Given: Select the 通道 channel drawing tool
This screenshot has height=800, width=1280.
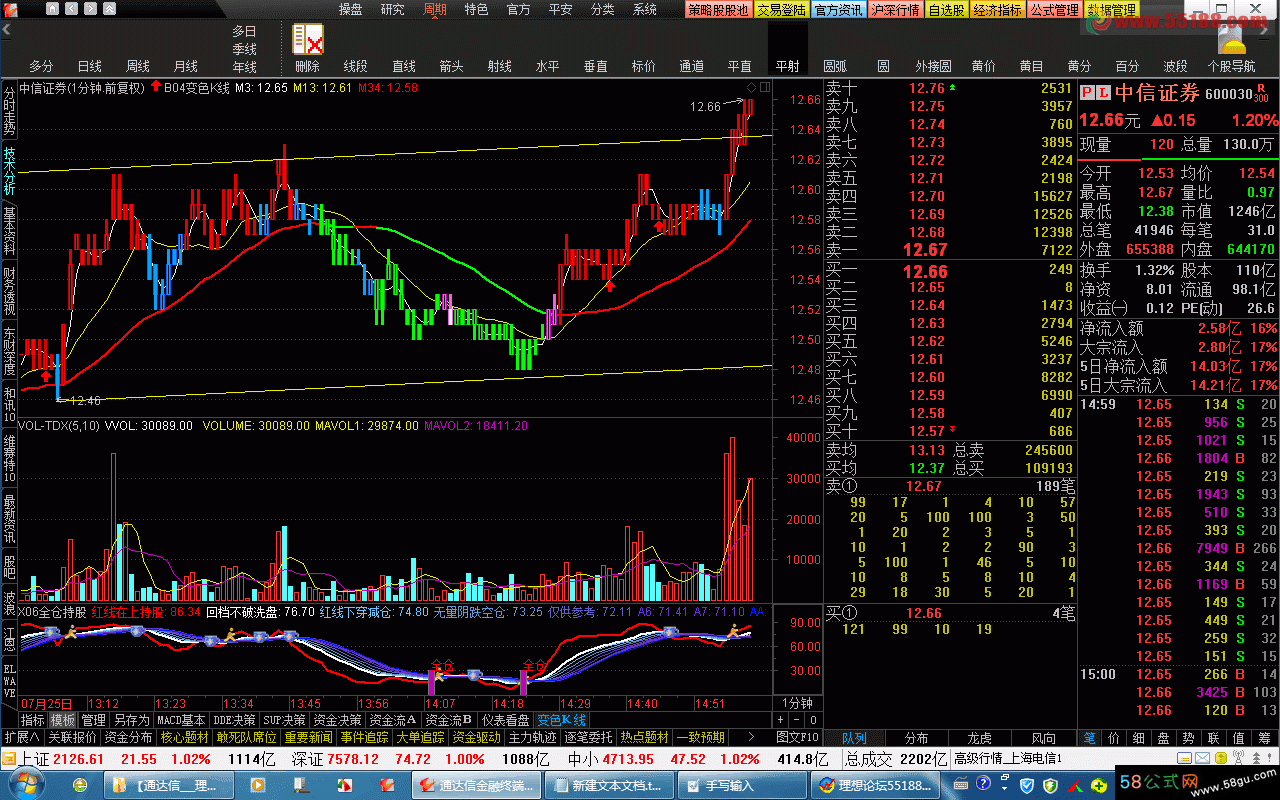Looking at the screenshot, I should 691,66.
